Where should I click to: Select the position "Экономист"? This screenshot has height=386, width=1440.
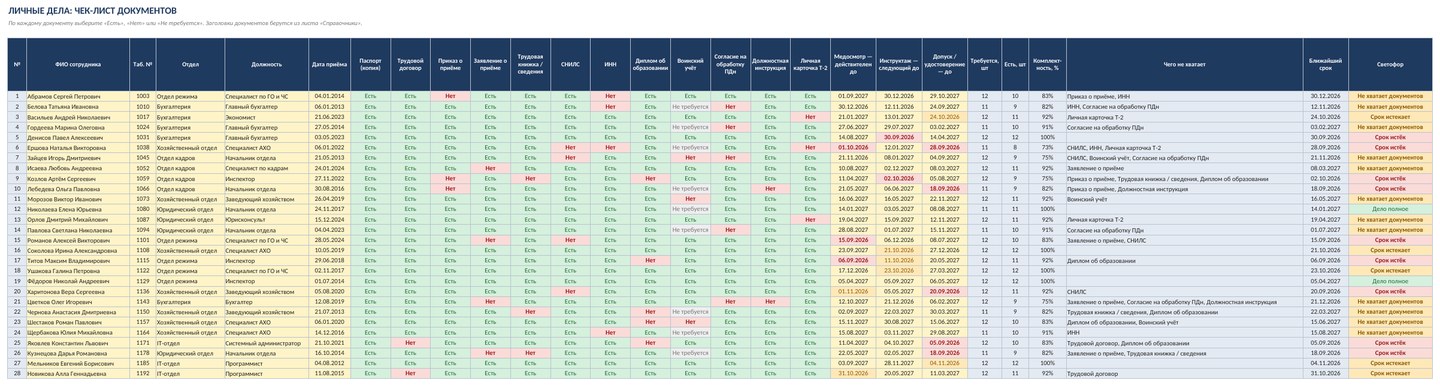point(266,116)
